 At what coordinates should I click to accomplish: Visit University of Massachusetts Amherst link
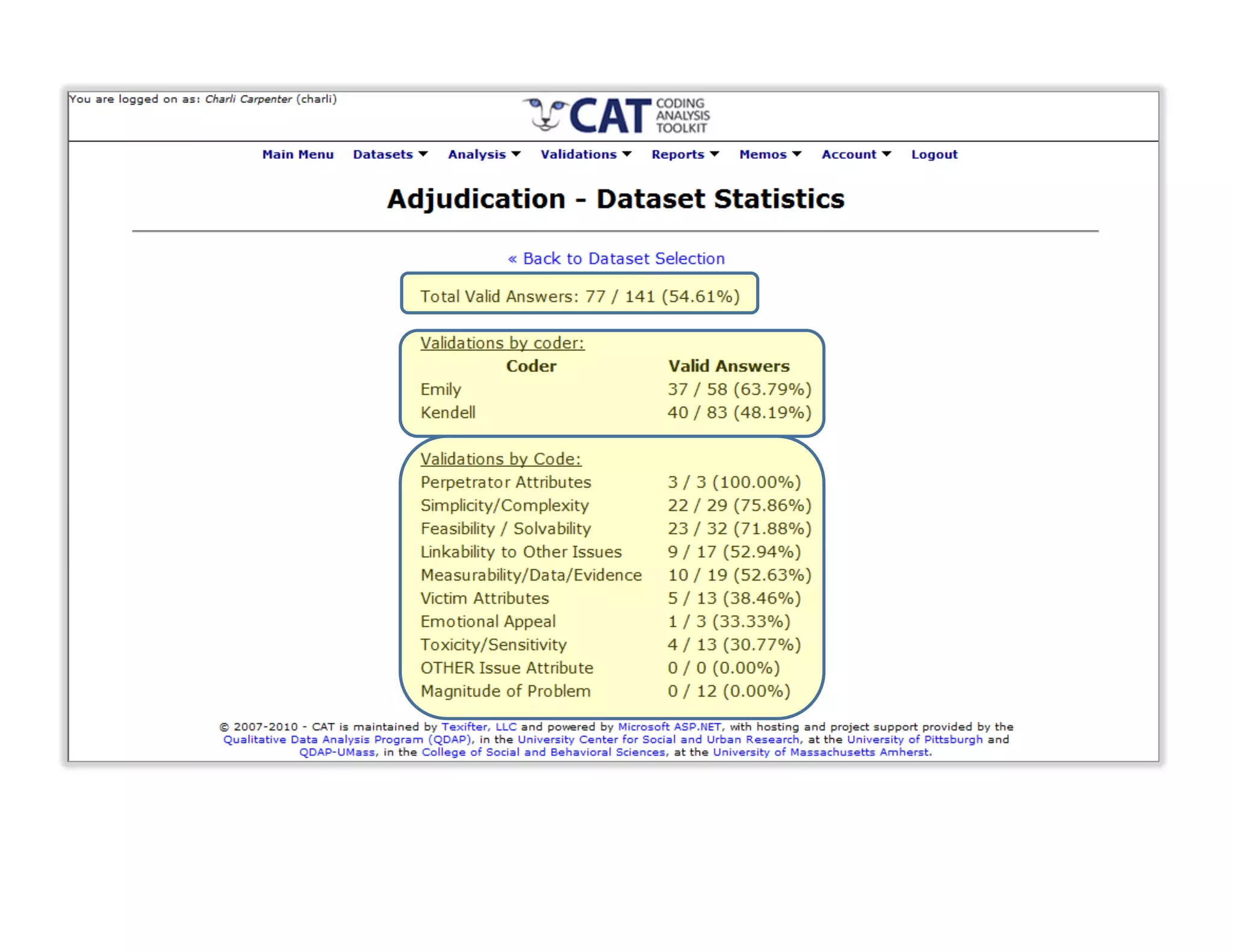point(821,752)
